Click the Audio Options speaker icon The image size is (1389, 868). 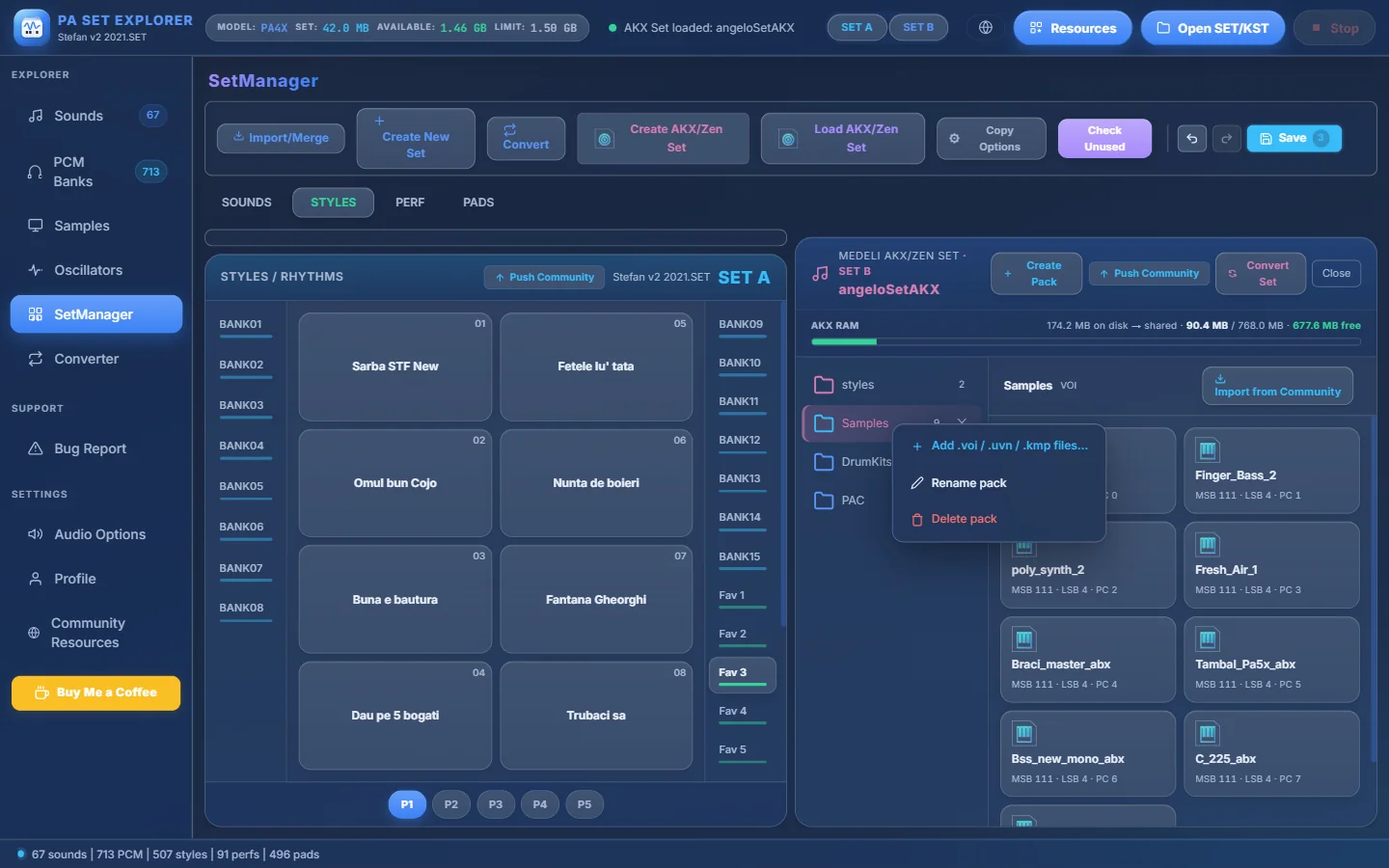click(x=36, y=534)
